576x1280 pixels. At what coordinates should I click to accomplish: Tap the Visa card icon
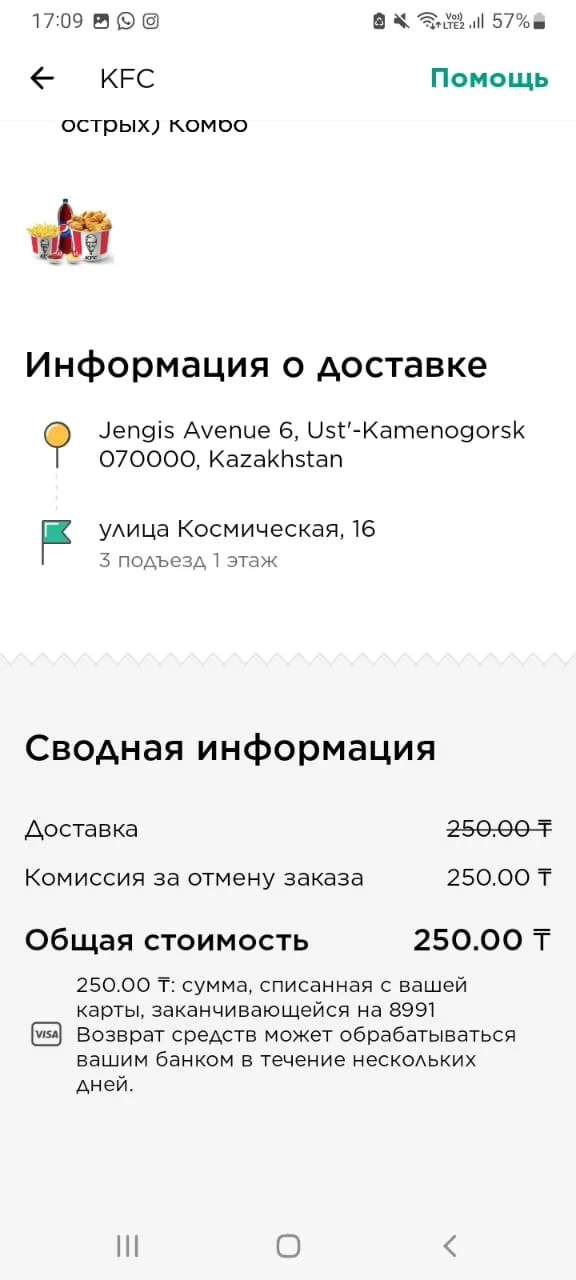coord(46,1035)
